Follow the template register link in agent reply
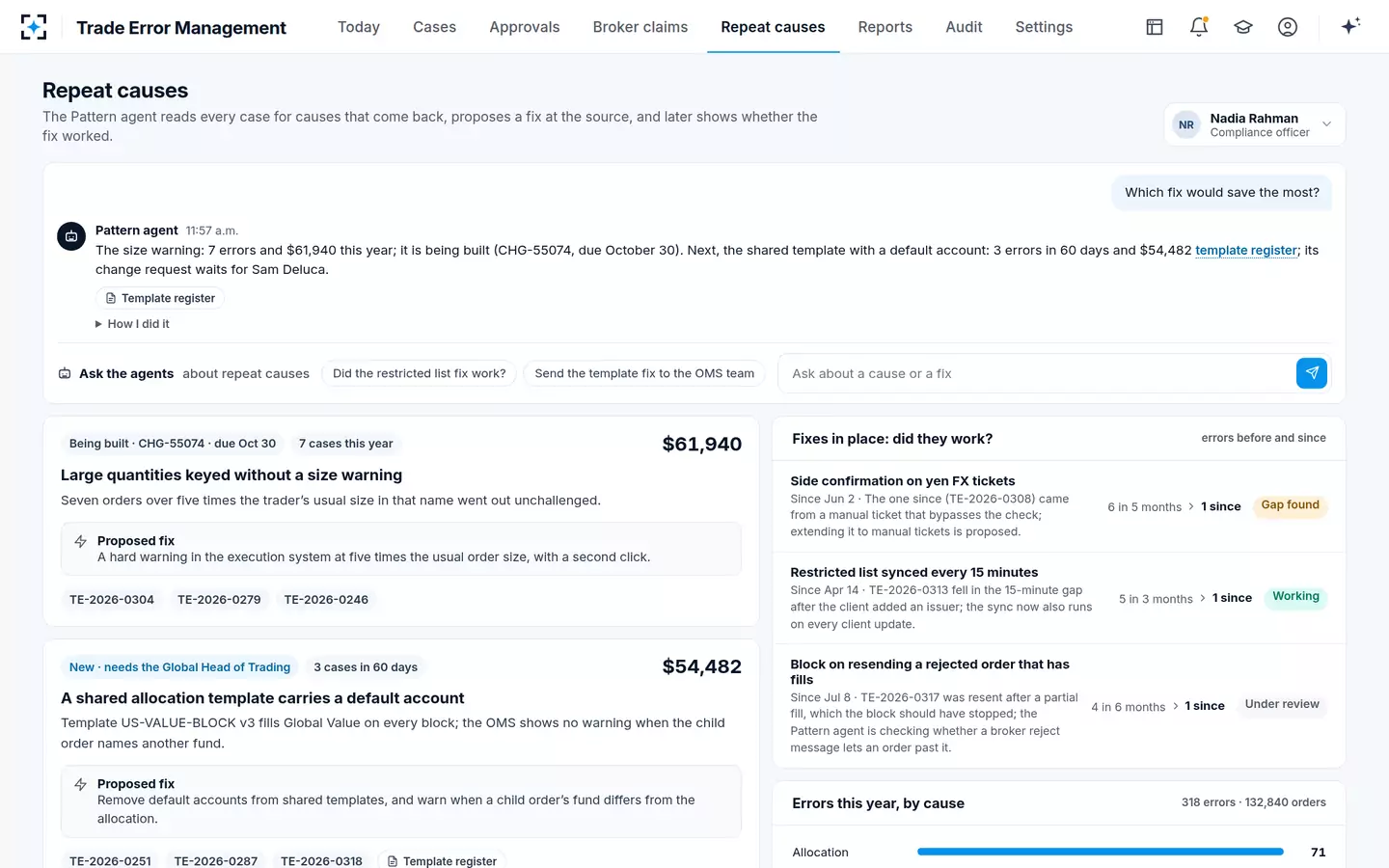This screenshot has width=1389, height=868. click(1246, 250)
